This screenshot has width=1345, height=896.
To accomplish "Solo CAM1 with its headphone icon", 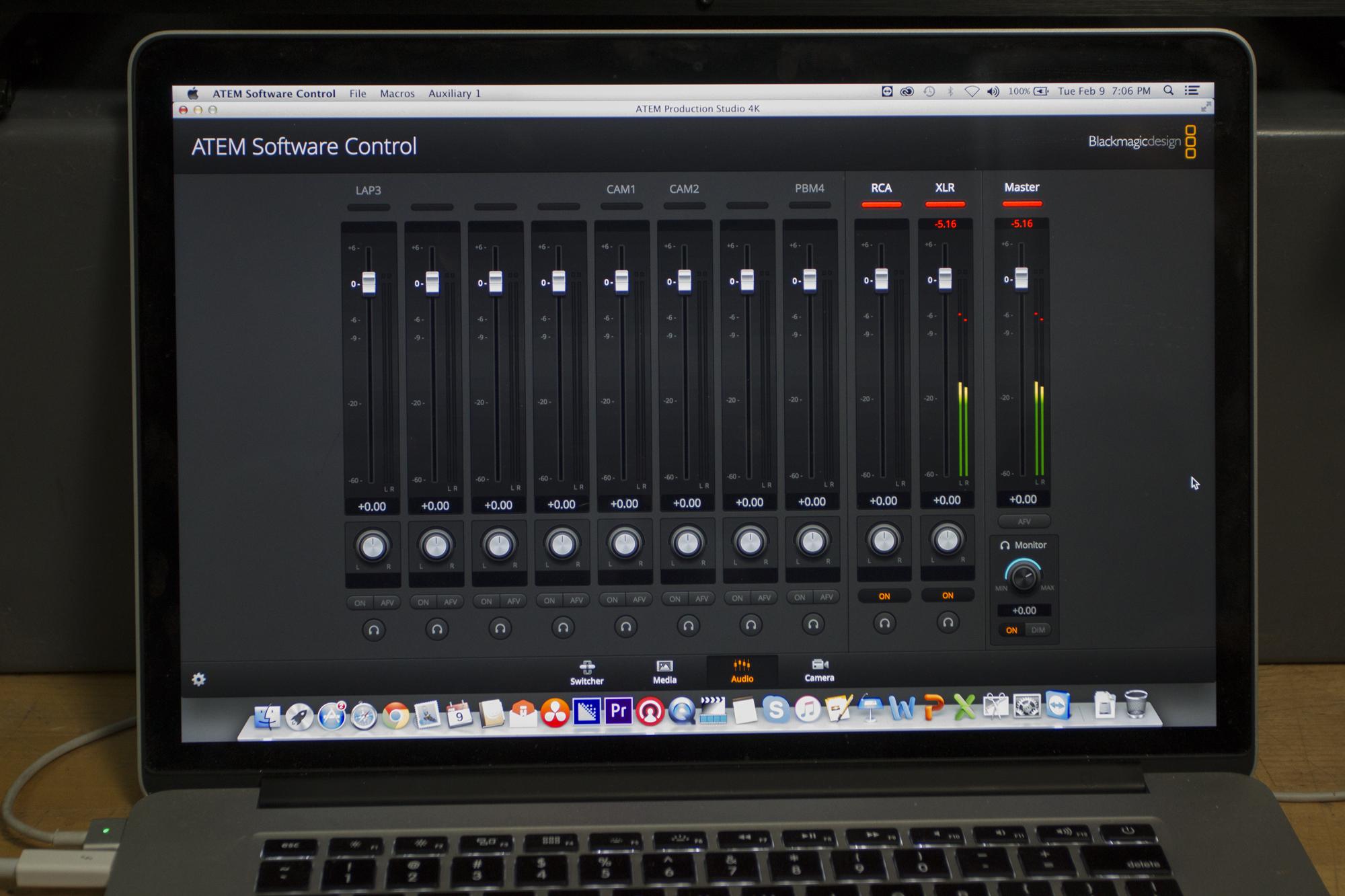I will pos(625,626).
